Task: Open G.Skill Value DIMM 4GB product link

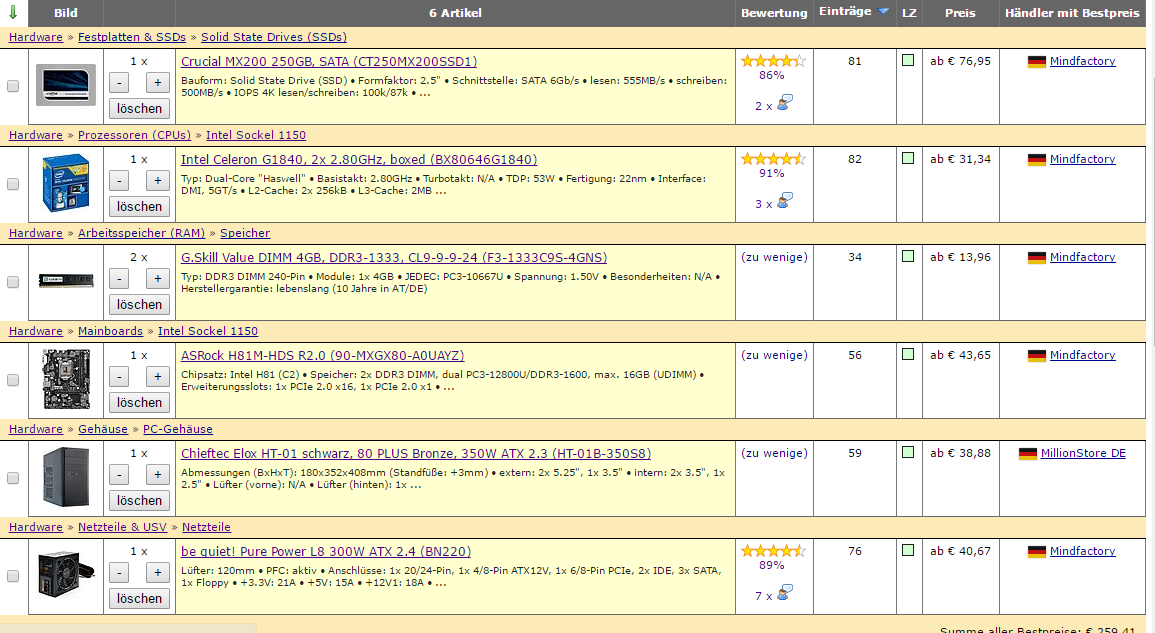Action: point(394,258)
